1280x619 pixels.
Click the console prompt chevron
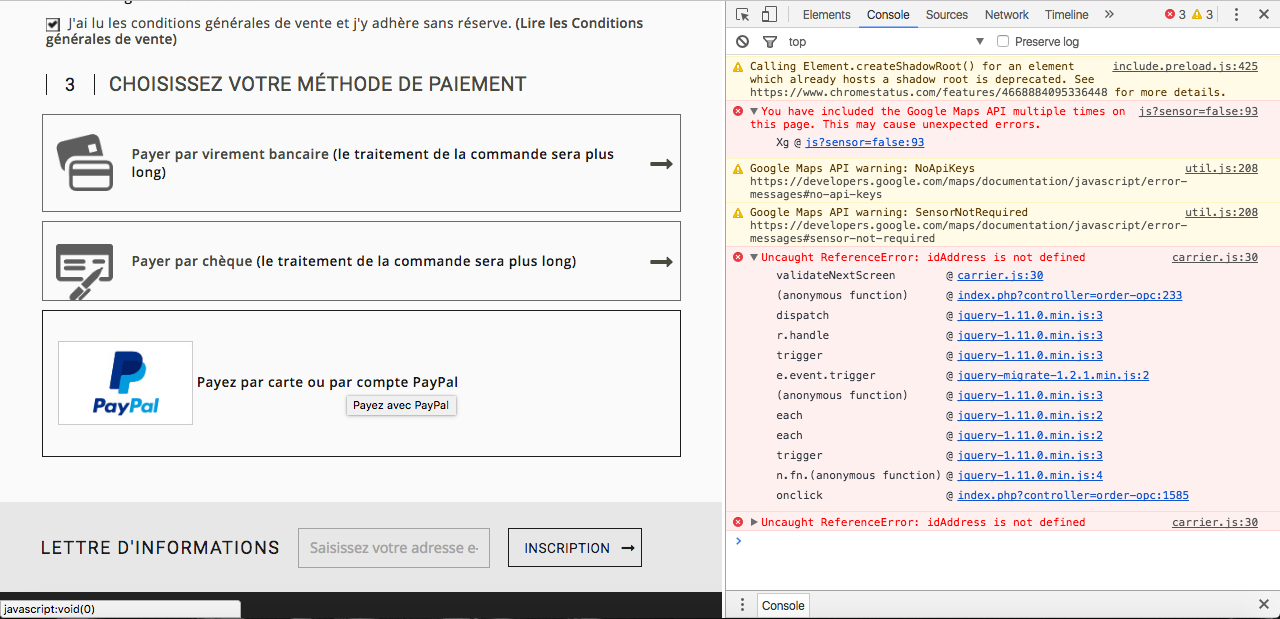tap(739, 541)
